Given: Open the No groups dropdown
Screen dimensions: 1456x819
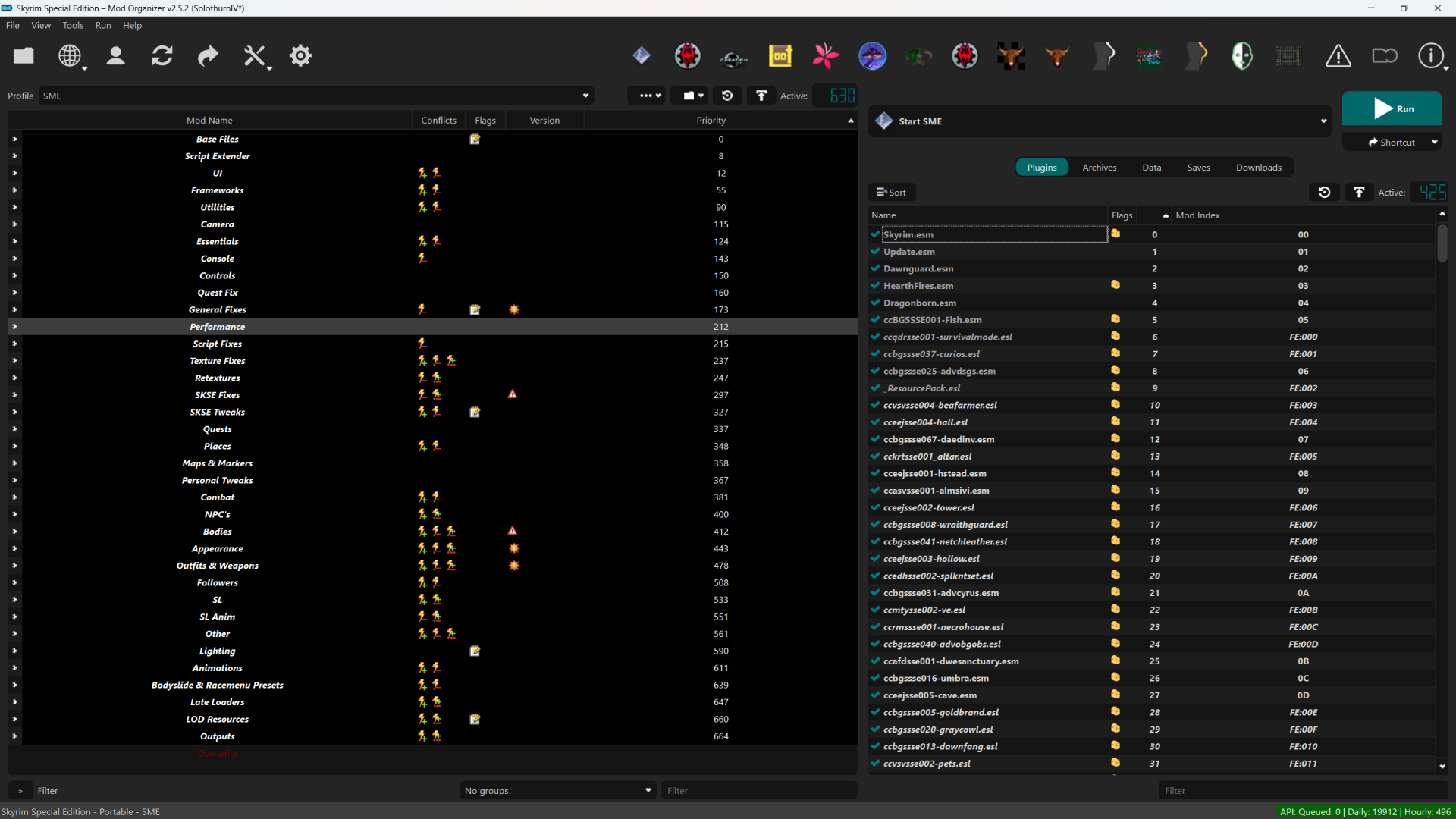Looking at the screenshot, I should pyautogui.click(x=557, y=790).
